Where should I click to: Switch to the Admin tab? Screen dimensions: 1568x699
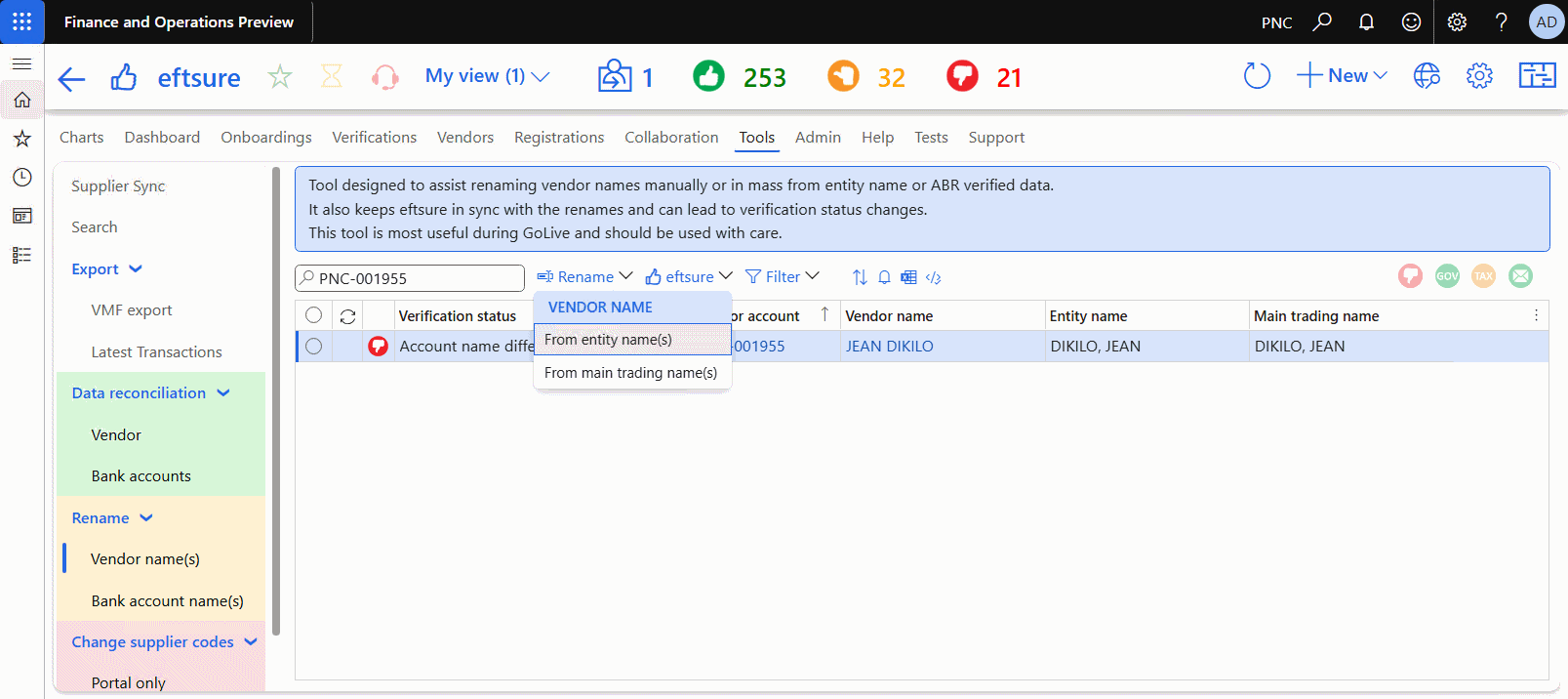(x=818, y=138)
